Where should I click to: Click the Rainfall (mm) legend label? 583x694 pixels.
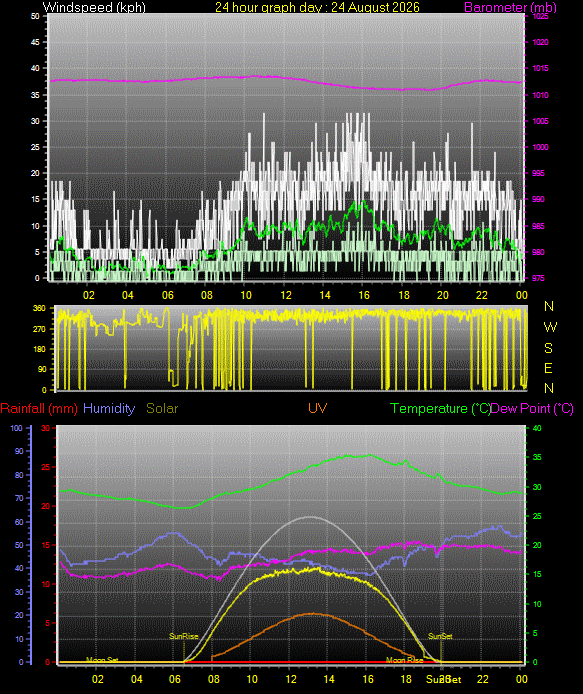click(39, 408)
